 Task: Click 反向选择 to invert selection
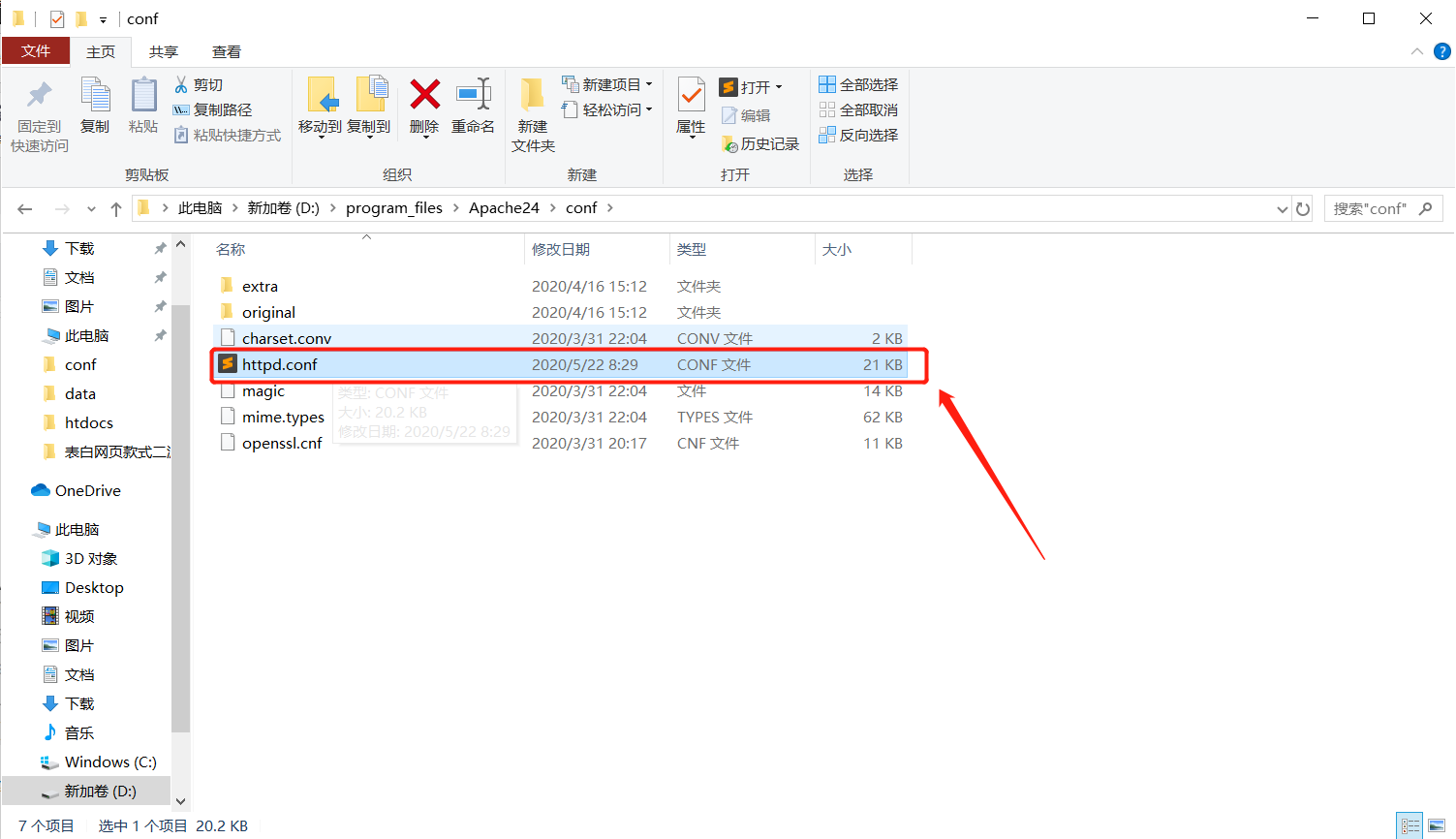pyautogui.click(x=858, y=135)
